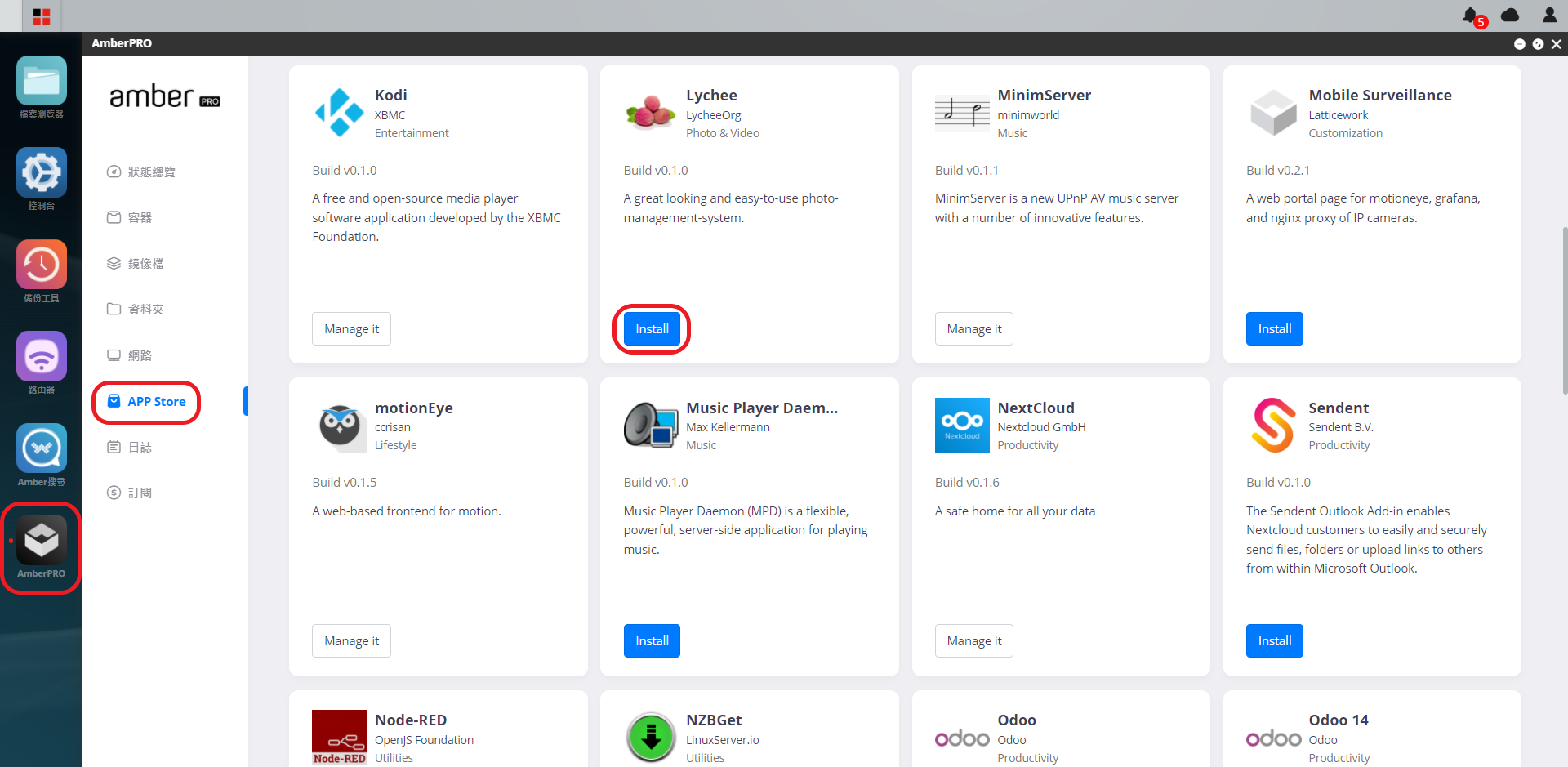Click Build v0.2.1 version text

pos(1277,170)
